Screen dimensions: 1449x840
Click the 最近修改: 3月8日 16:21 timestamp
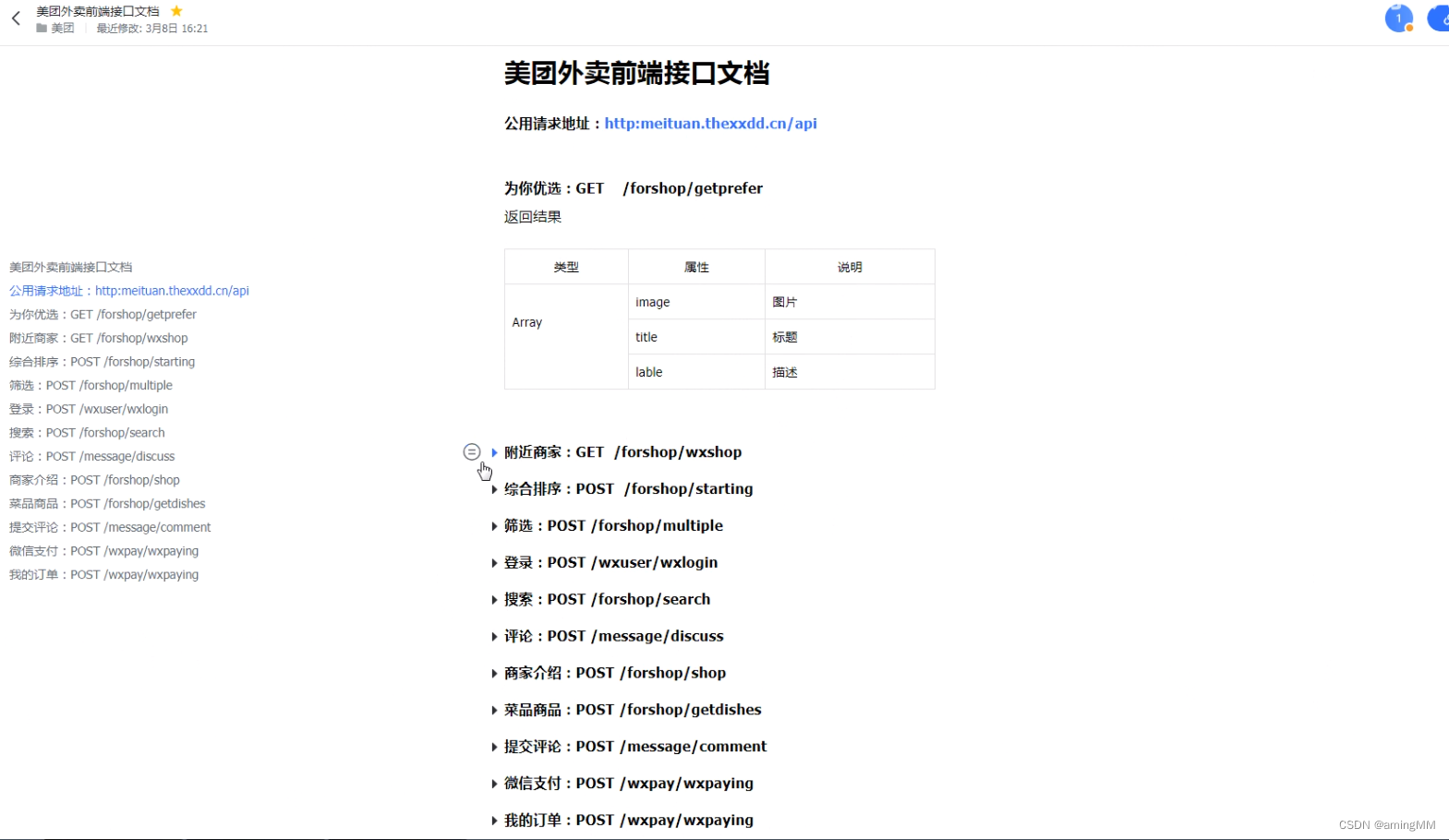(152, 29)
